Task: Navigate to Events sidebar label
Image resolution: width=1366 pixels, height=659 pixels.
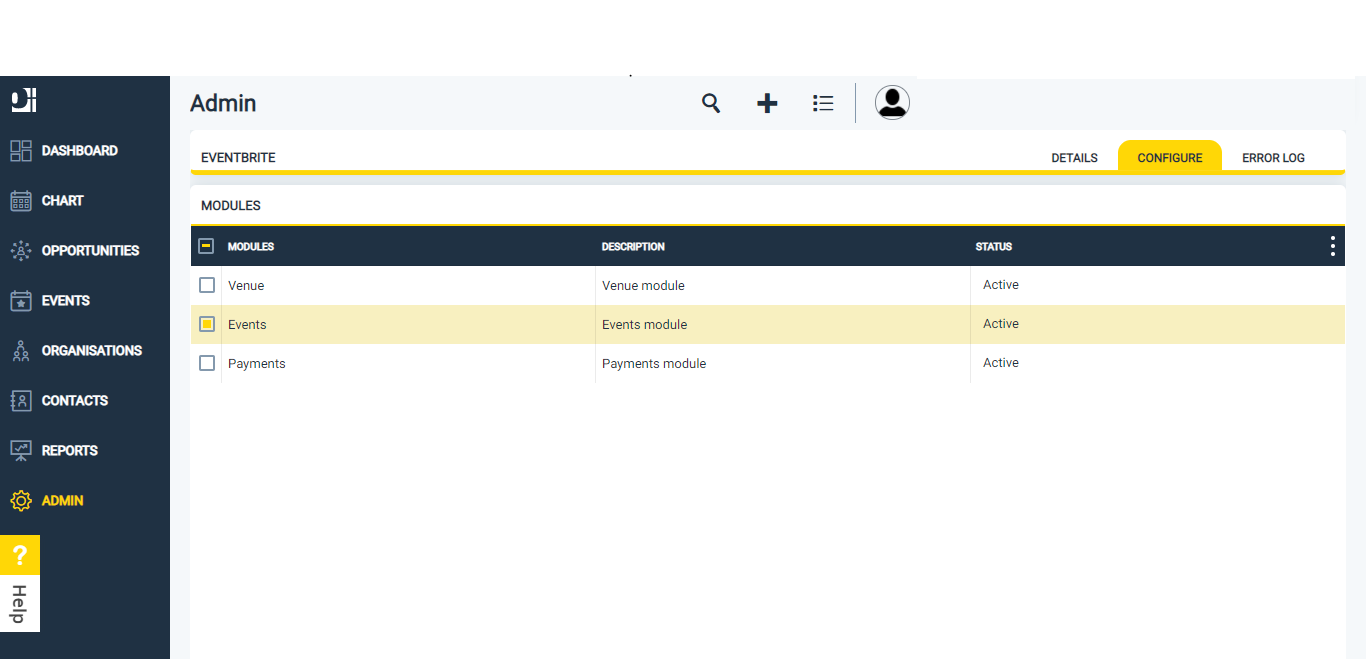Action: (x=66, y=301)
